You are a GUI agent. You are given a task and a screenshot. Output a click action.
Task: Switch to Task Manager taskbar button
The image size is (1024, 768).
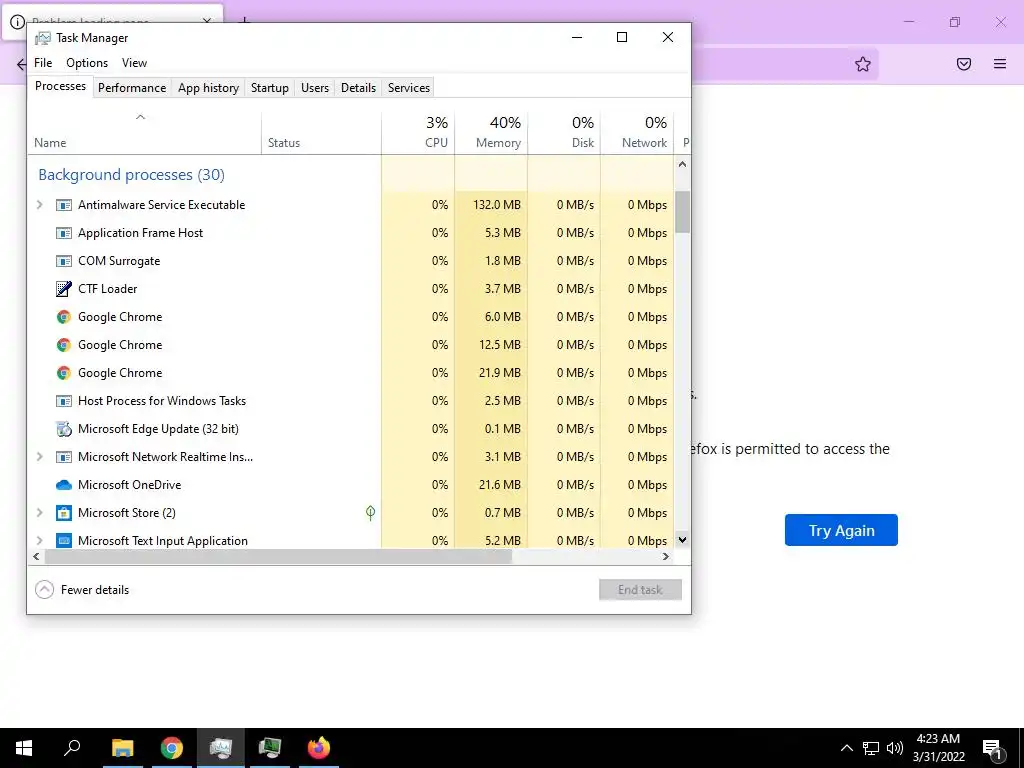pos(221,748)
